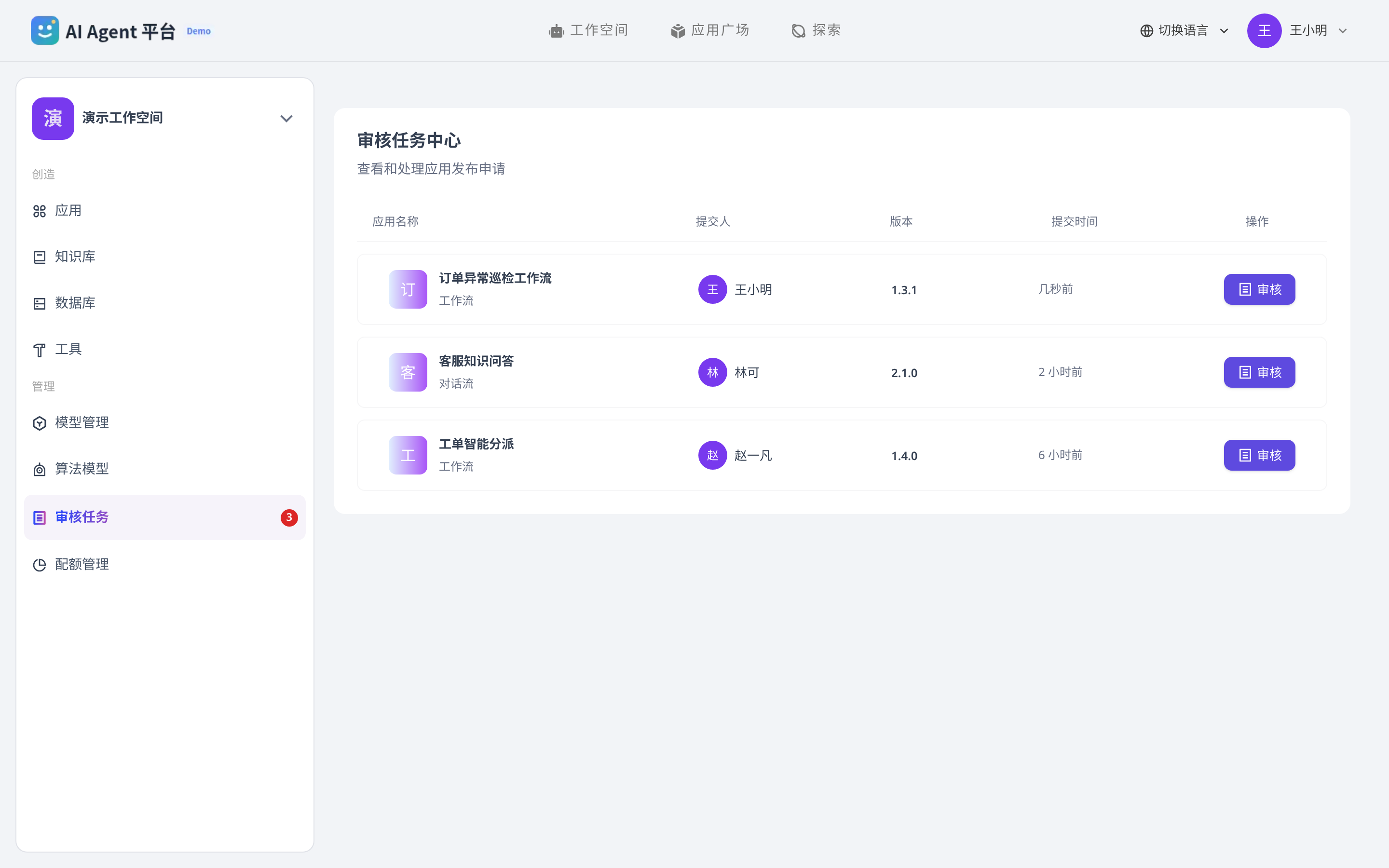Open the 王小明 user menu chevron
This screenshot has height=868, width=1389.
point(1343,31)
